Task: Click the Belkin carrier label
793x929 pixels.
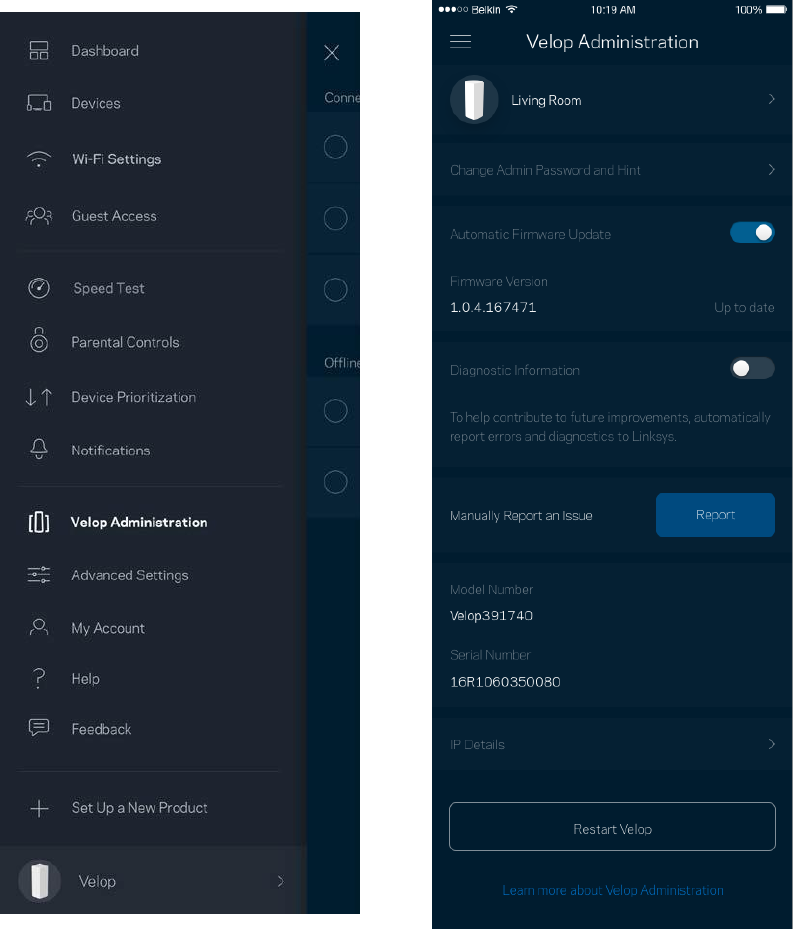Action: 485,9
